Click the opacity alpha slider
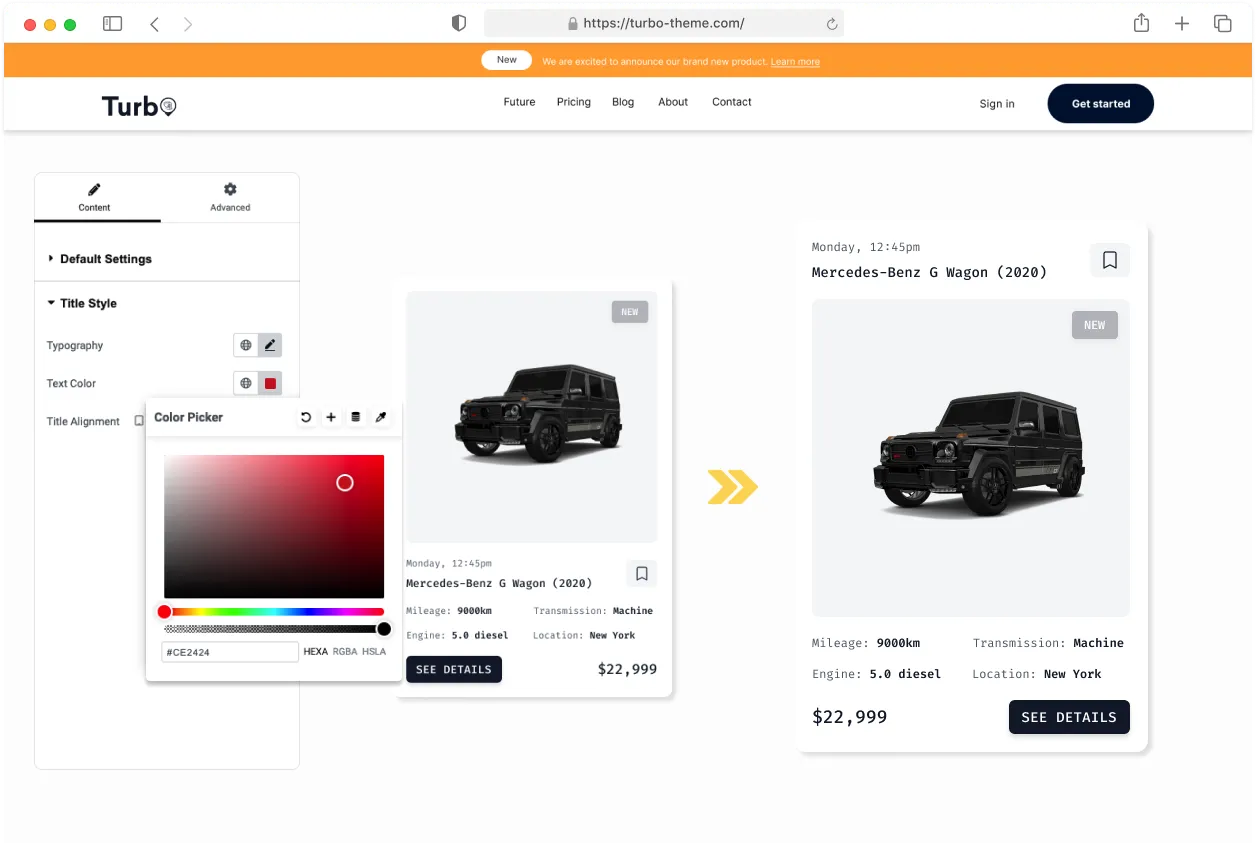Screen dimensions: 1256x843 (x=274, y=629)
